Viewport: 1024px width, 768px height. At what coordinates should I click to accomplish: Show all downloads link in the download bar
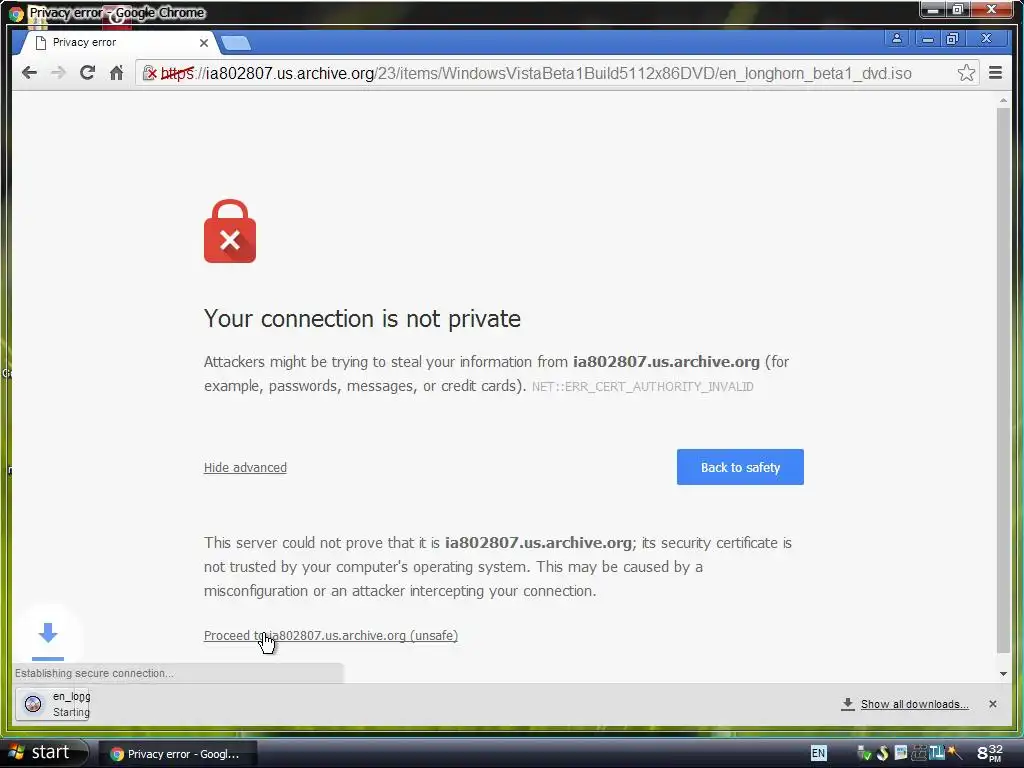point(914,704)
